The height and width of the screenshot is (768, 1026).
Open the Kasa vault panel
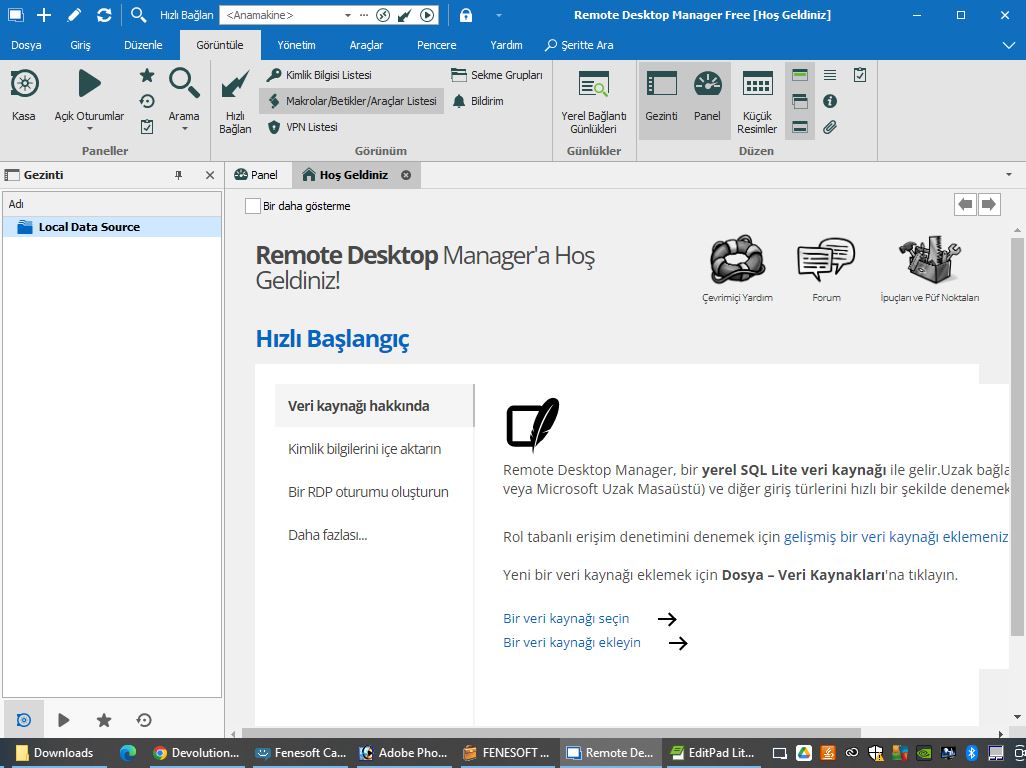coord(24,96)
